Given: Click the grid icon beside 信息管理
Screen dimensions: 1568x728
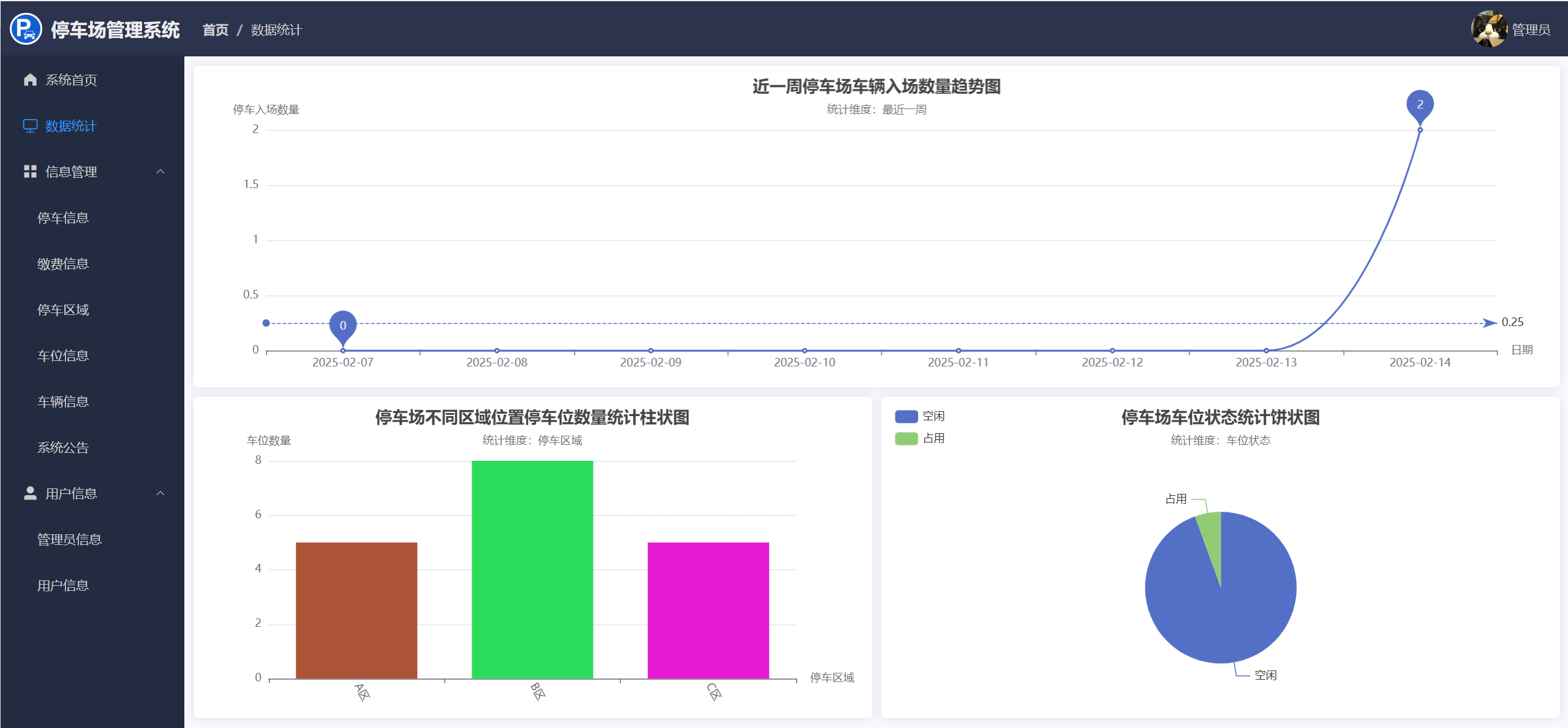Looking at the screenshot, I should click(30, 172).
